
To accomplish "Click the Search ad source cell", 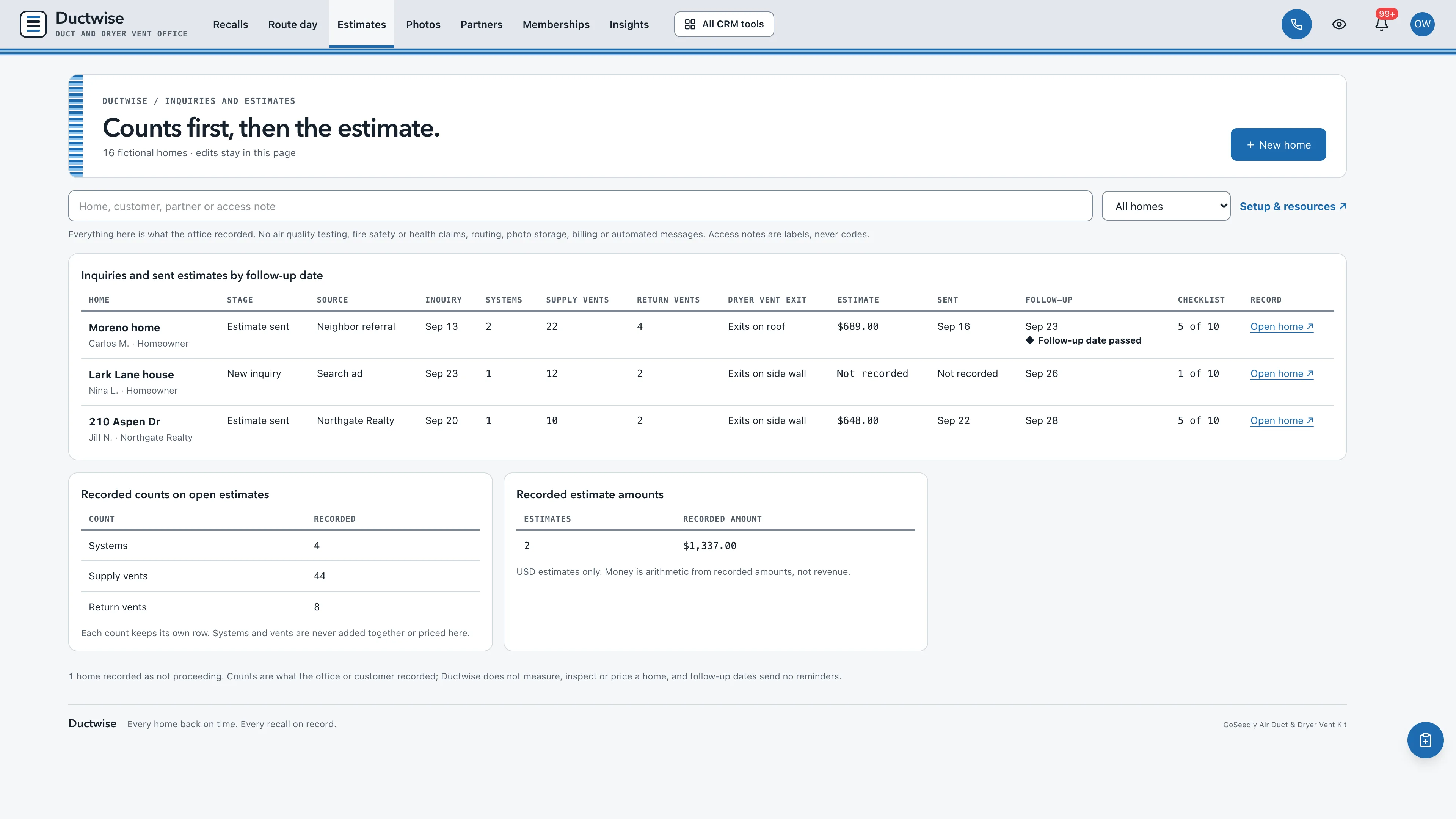I will (x=339, y=373).
